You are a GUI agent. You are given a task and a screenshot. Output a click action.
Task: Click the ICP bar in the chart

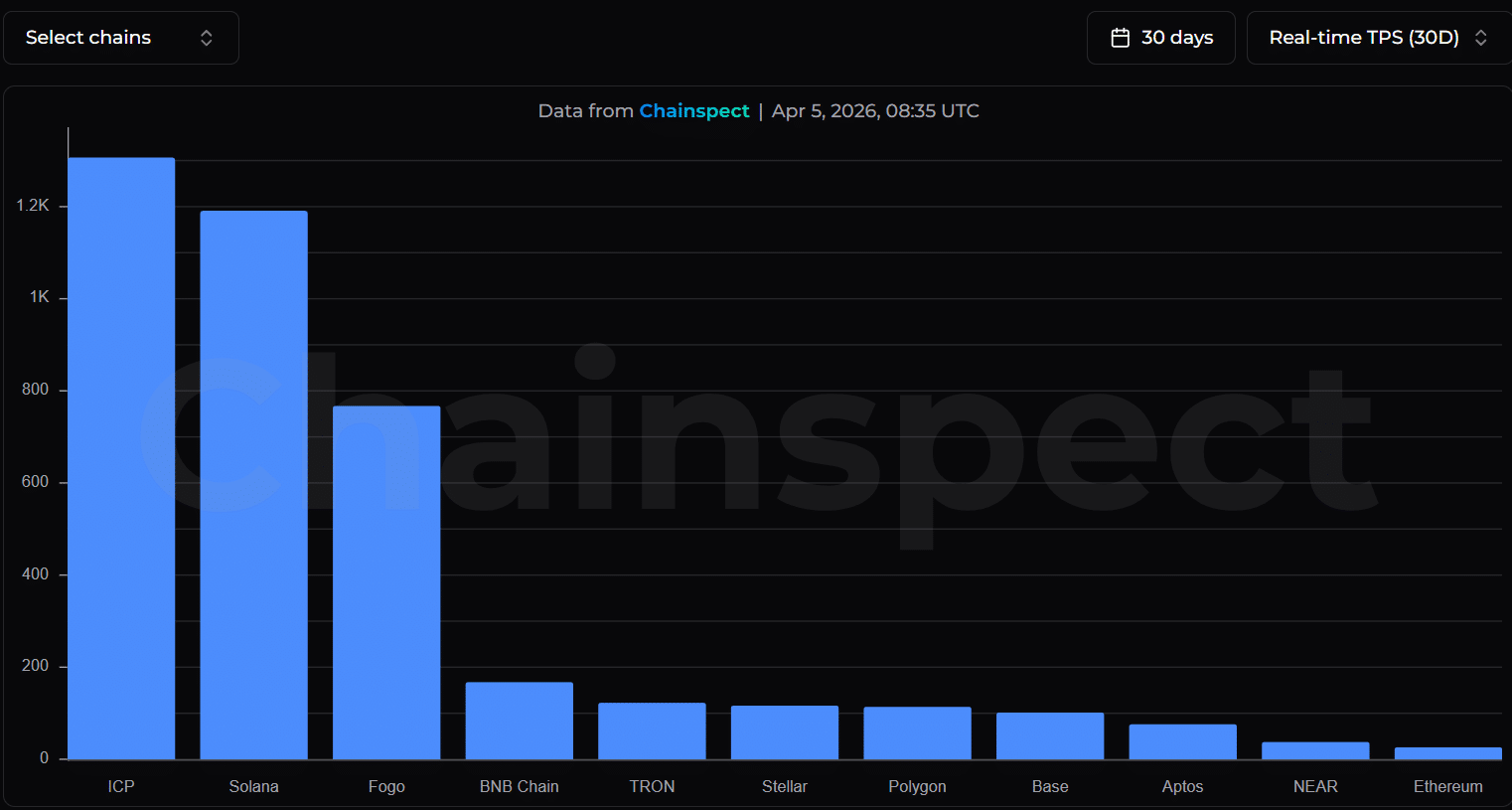click(x=121, y=457)
